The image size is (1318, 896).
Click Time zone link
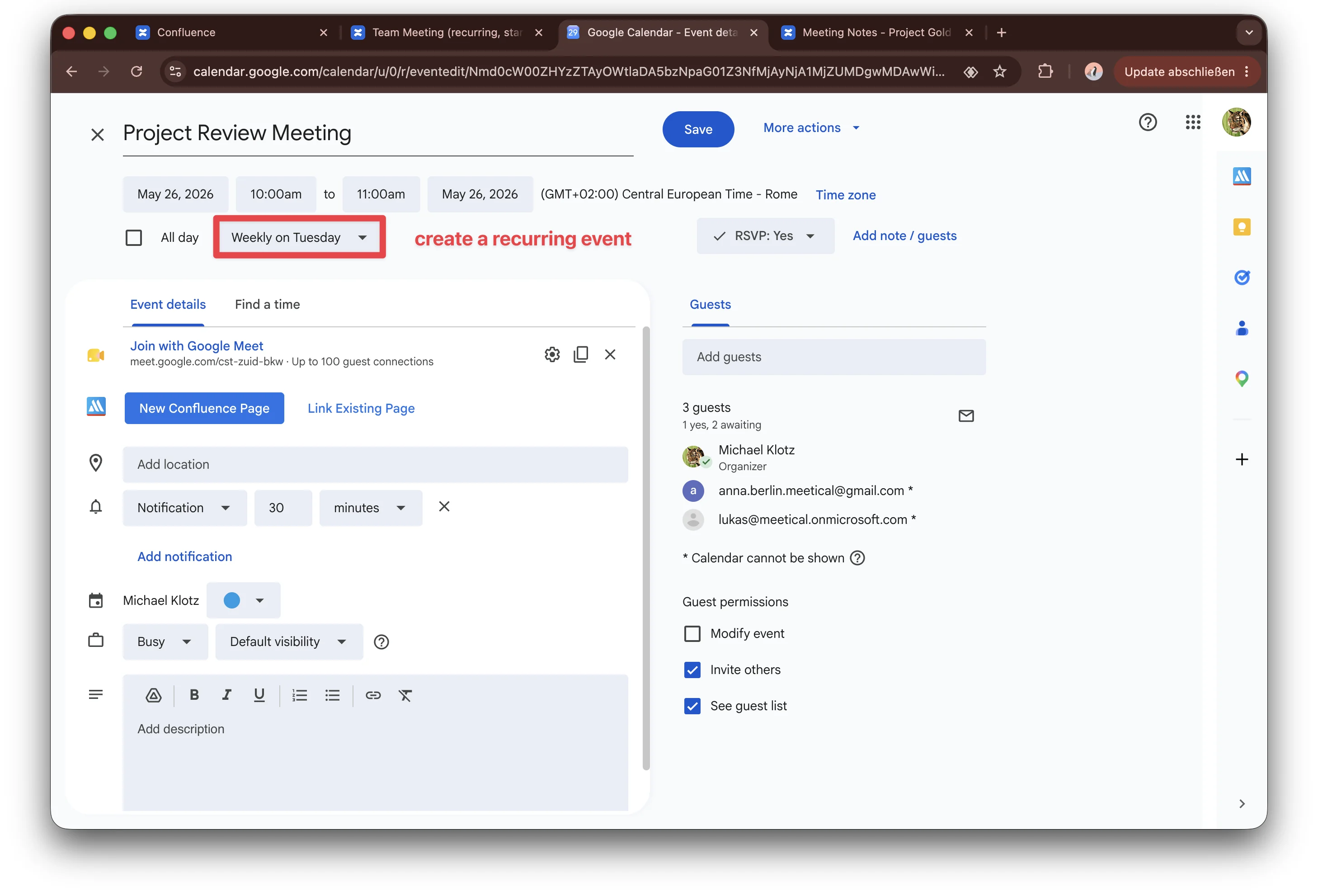point(846,195)
